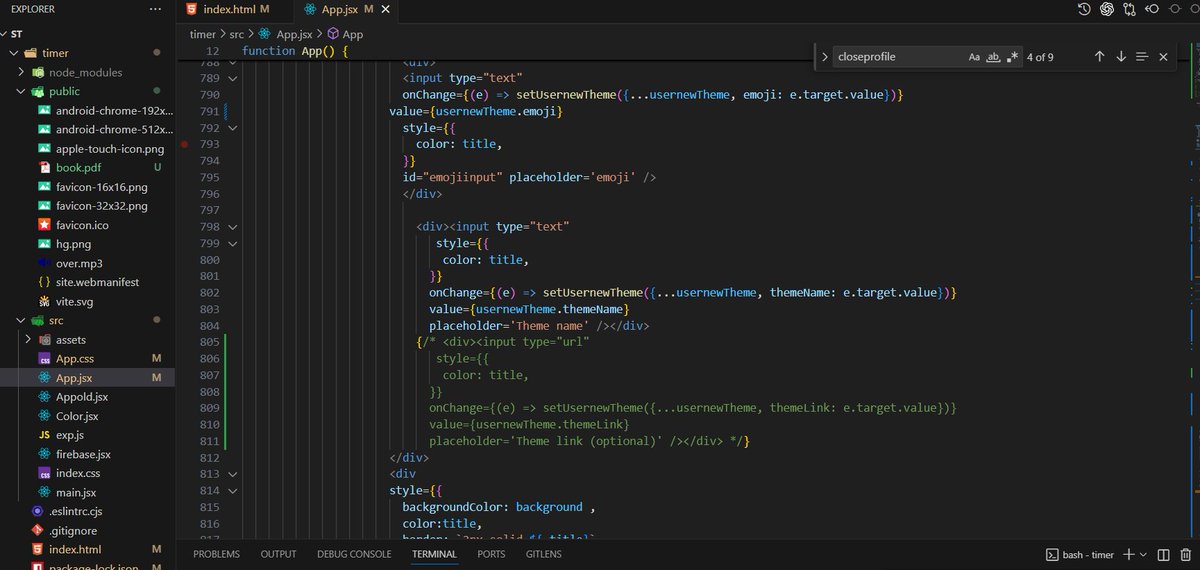Collapse the timer folder
The width and height of the screenshot is (1200, 570).
coord(14,53)
